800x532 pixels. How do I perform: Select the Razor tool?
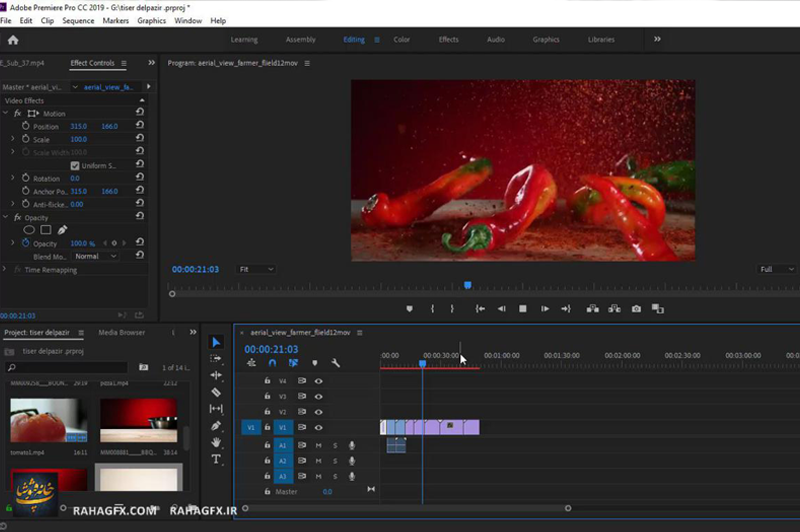pos(216,392)
